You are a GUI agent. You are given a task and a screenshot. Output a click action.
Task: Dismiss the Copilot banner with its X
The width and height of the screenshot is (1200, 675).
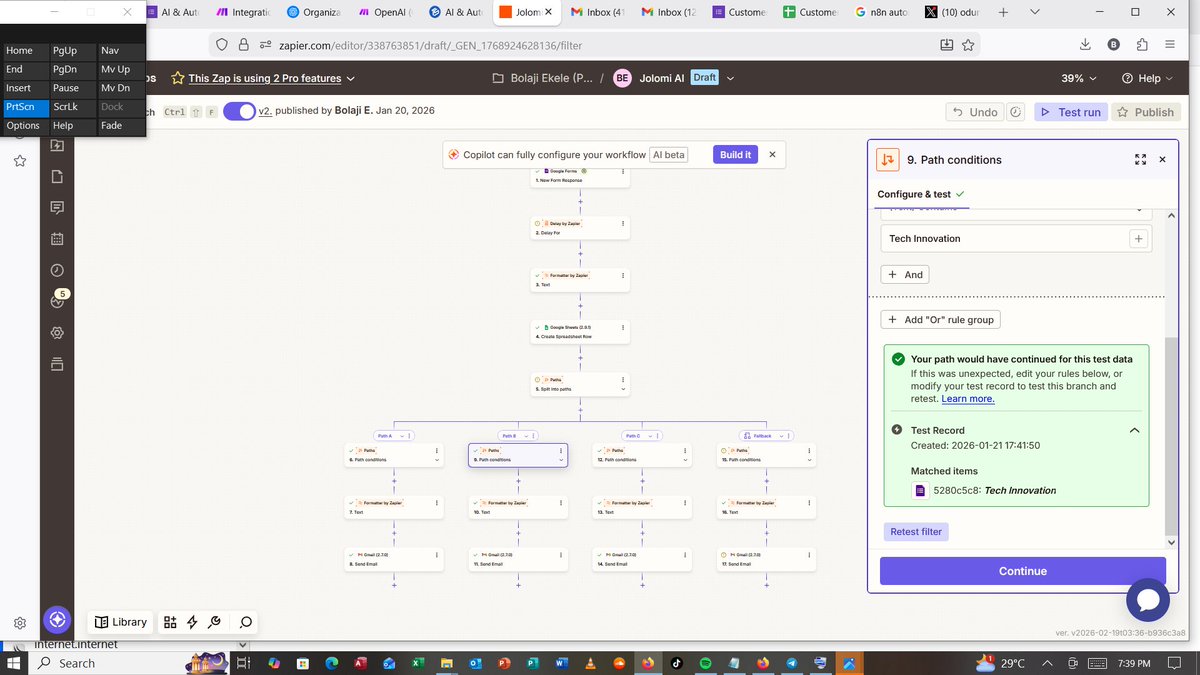pos(772,155)
